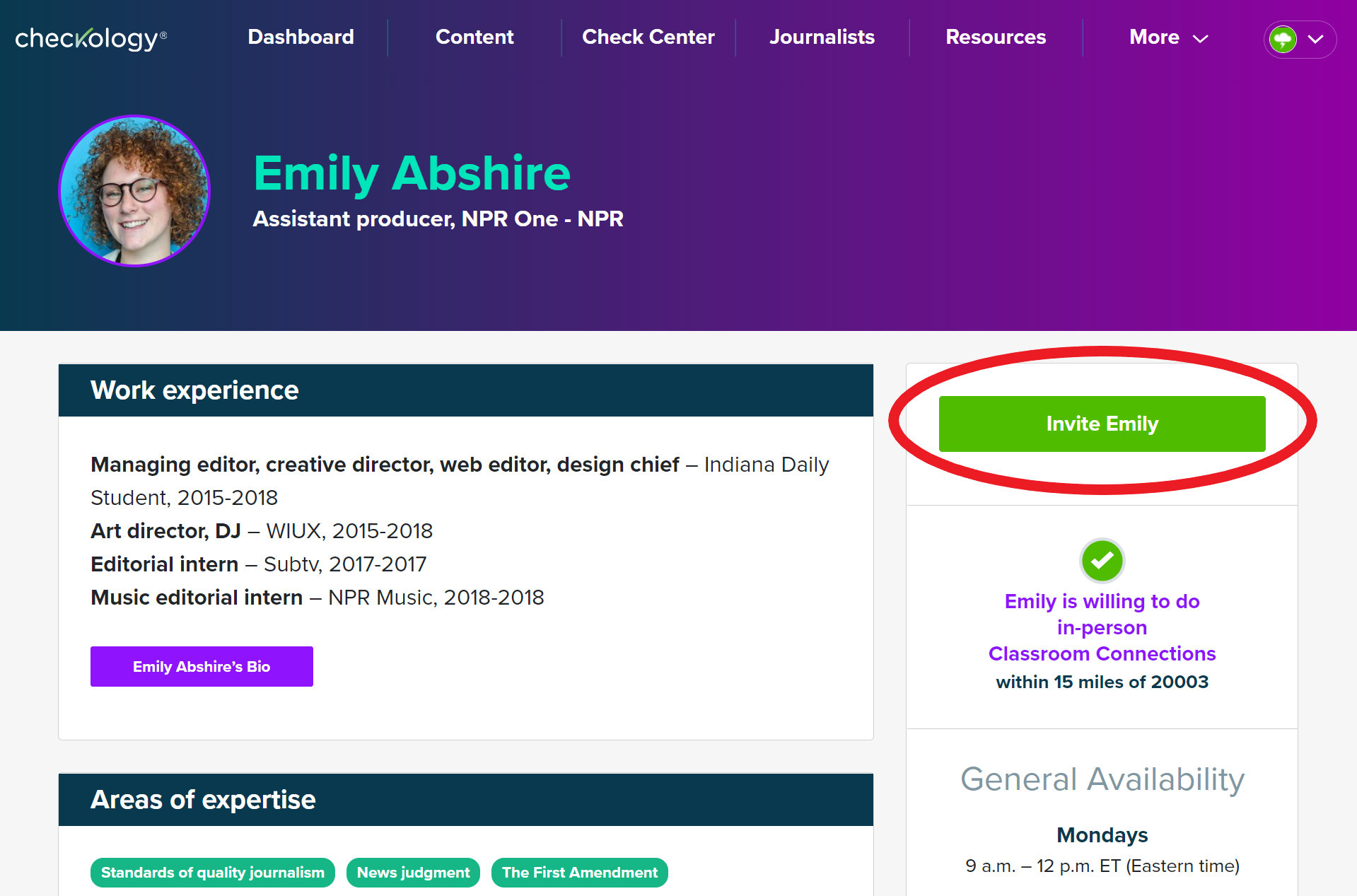This screenshot has height=896, width=1357.
Task: Click Emily Abshire's profile photo
Action: 134,191
